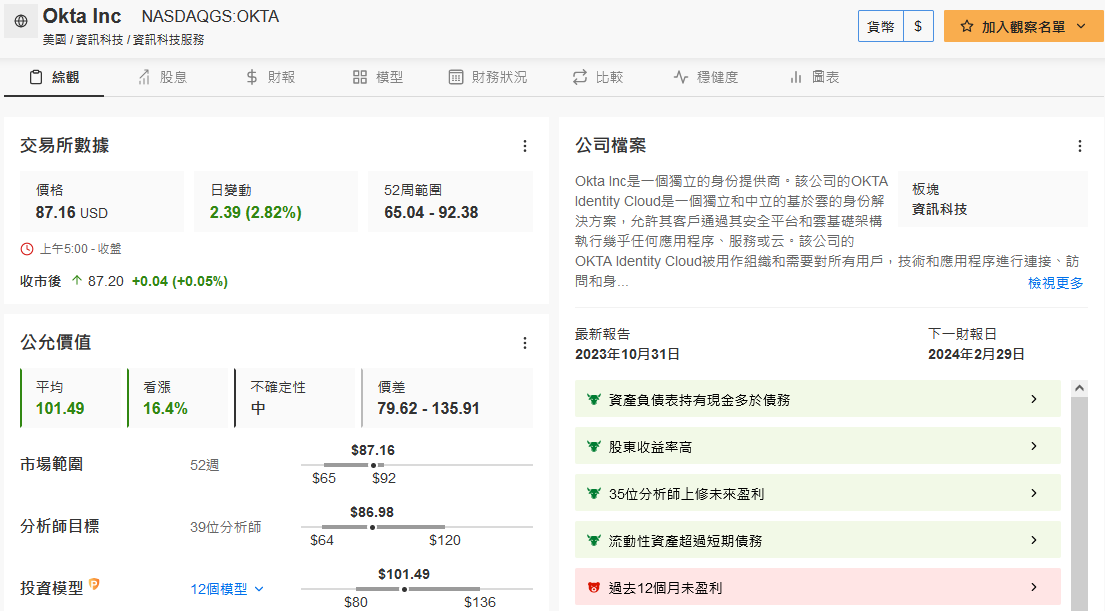The width and height of the screenshot is (1105, 611).
Task: Click the grid icon next to 模型
Action: (360, 78)
